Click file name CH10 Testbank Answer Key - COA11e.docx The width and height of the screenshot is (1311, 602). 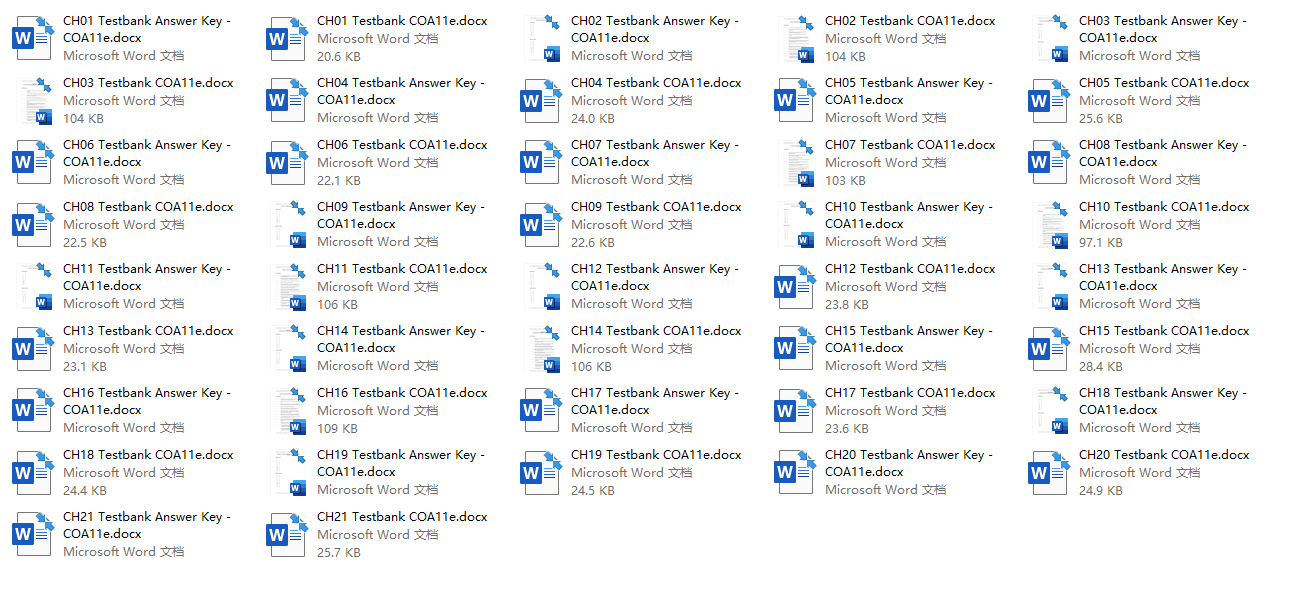coord(909,215)
